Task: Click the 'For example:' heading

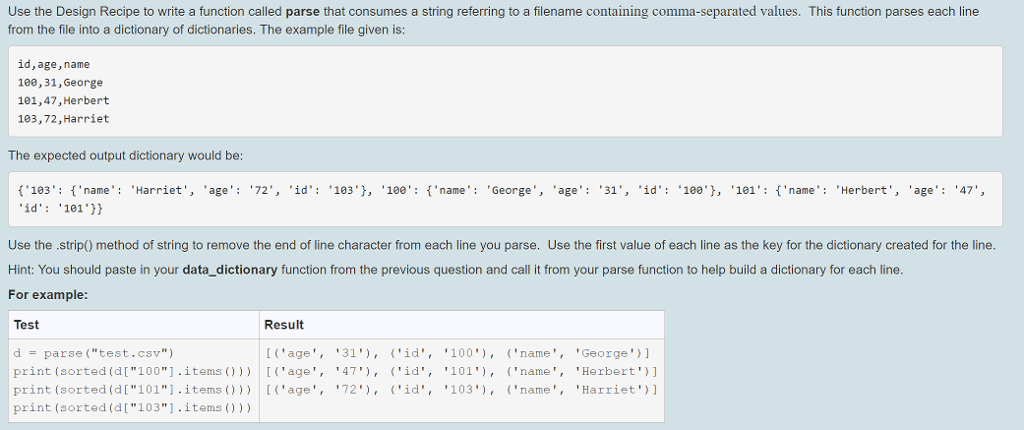Action: (x=48, y=295)
